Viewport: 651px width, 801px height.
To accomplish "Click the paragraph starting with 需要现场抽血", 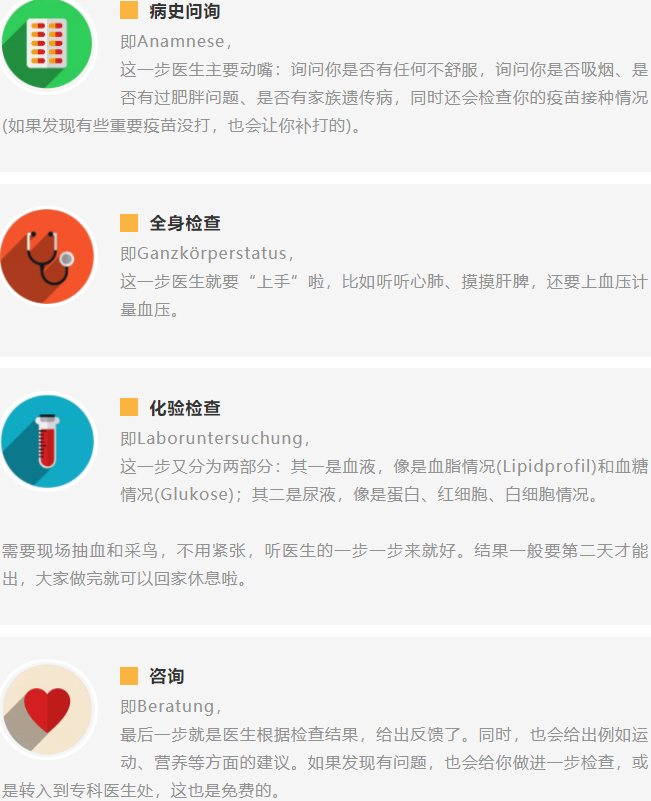I will [325, 564].
